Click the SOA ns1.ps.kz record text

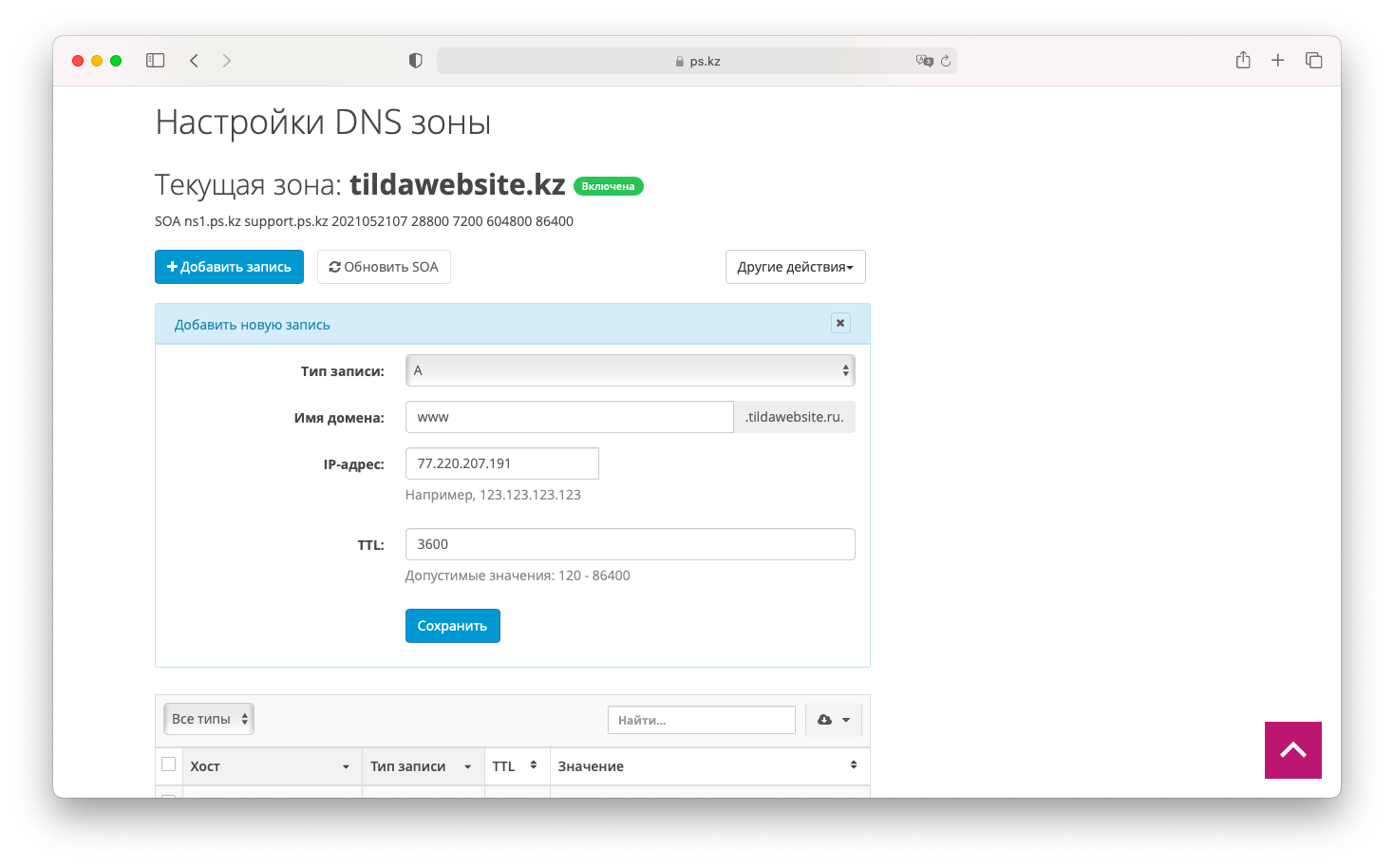click(365, 221)
